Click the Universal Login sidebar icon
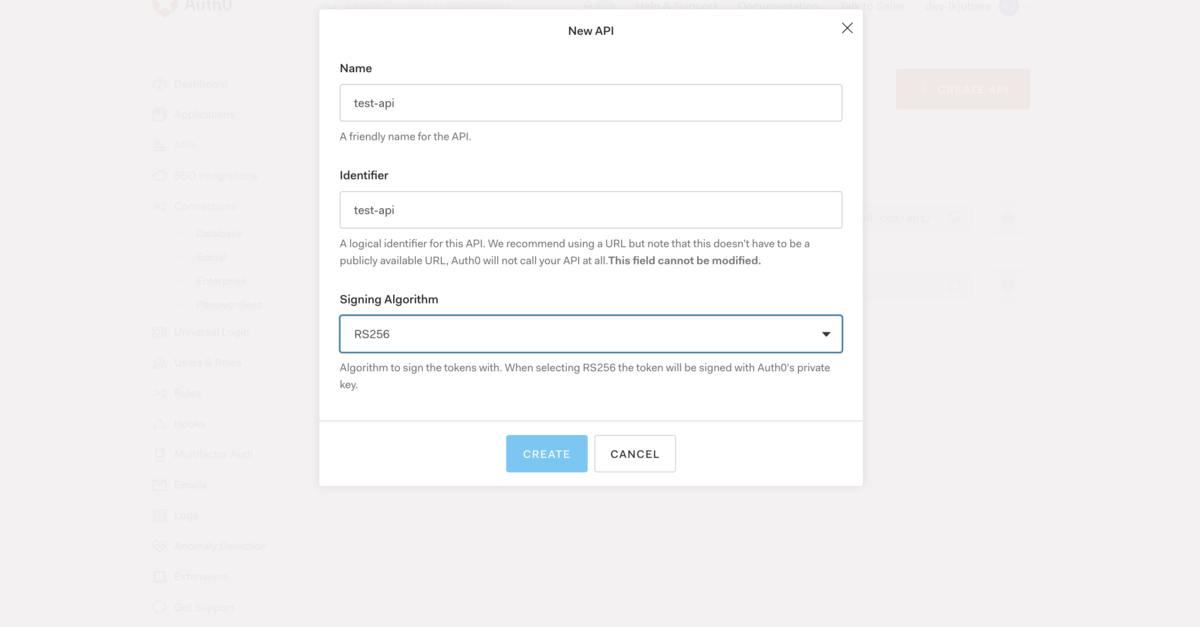This screenshot has width=1200, height=627. point(159,332)
